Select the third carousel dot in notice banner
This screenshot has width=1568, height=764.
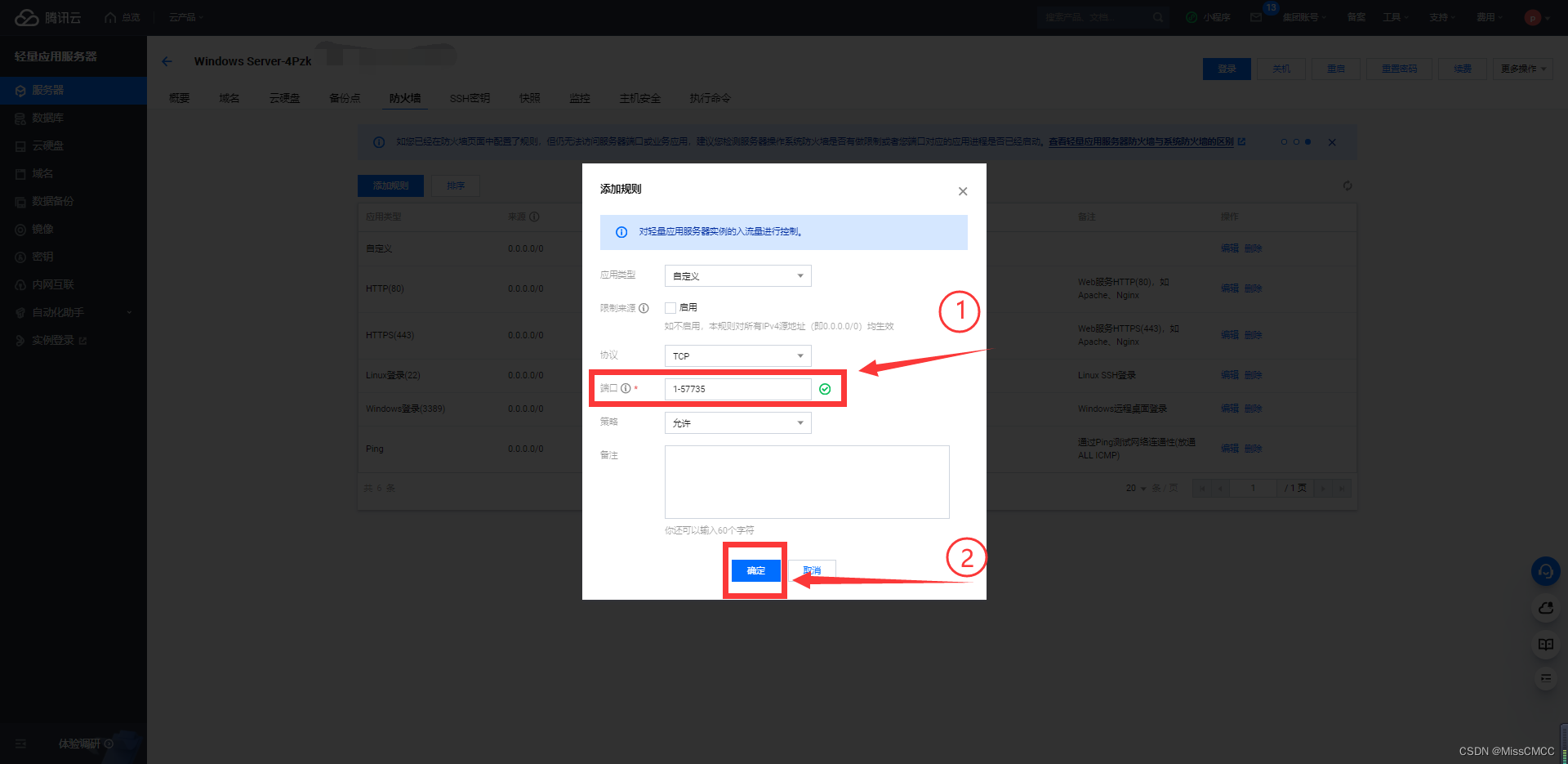pyautogui.click(x=1307, y=142)
